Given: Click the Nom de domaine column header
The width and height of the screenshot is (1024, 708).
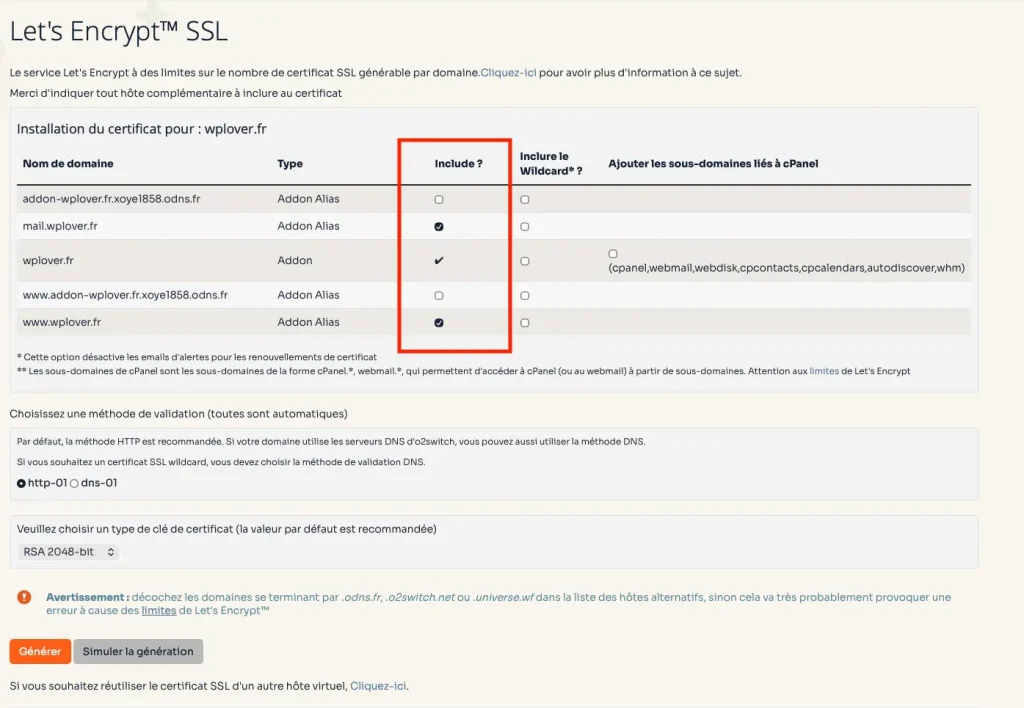Looking at the screenshot, I should (x=68, y=163).
